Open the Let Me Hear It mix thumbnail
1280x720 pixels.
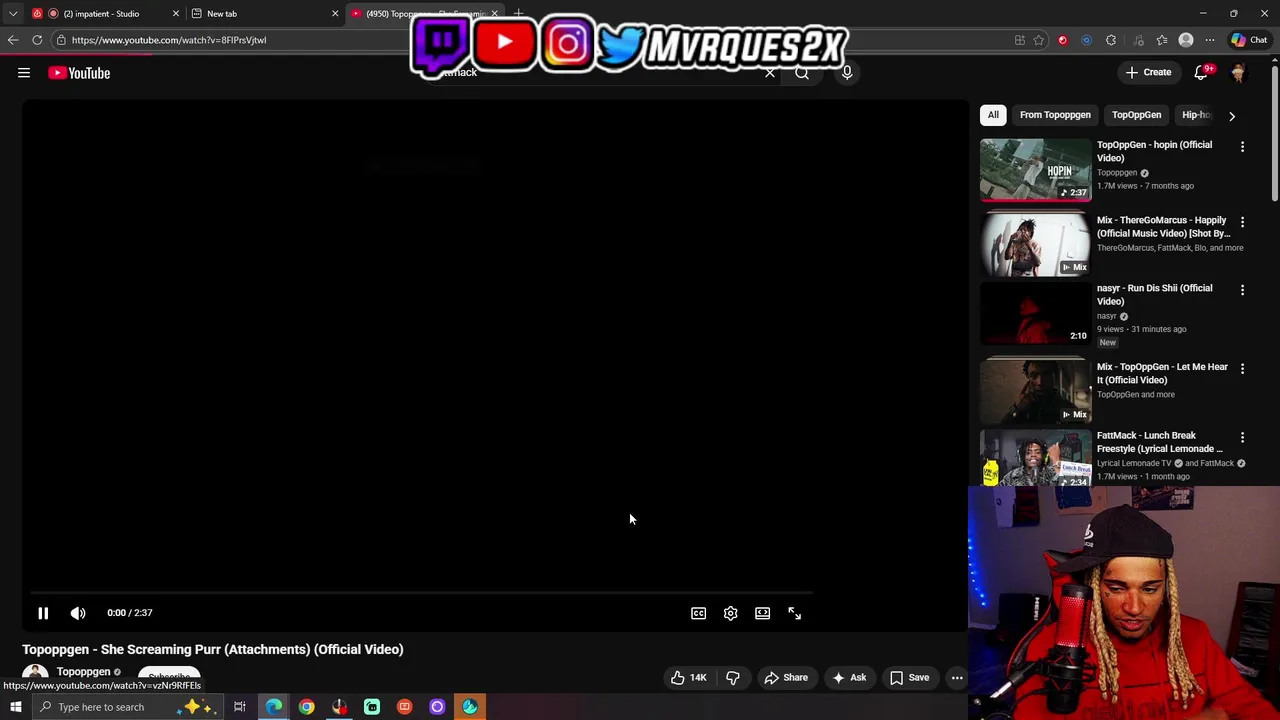coord(1036,391)
